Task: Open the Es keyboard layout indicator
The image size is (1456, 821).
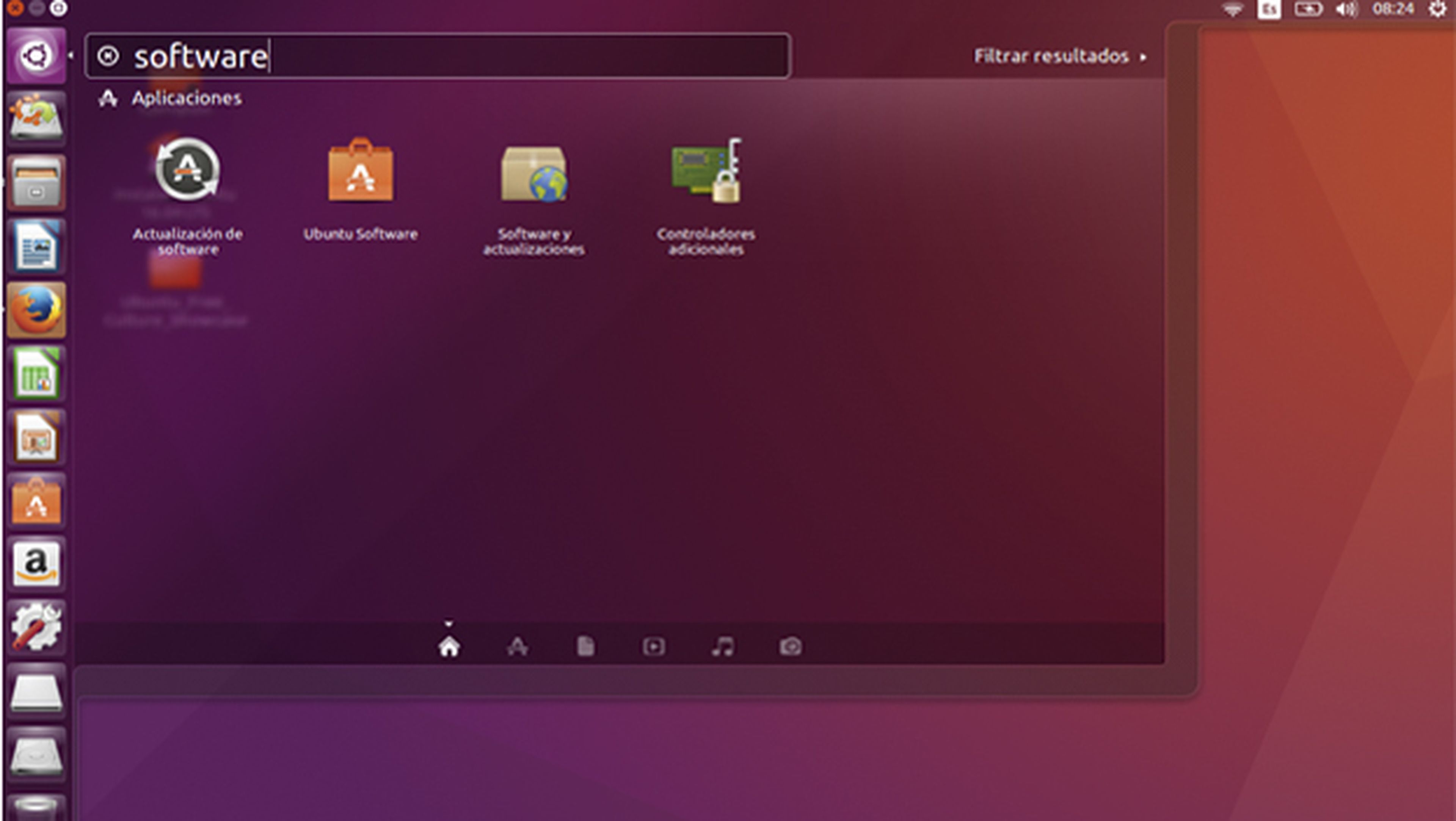Action: pos(1269,9)
